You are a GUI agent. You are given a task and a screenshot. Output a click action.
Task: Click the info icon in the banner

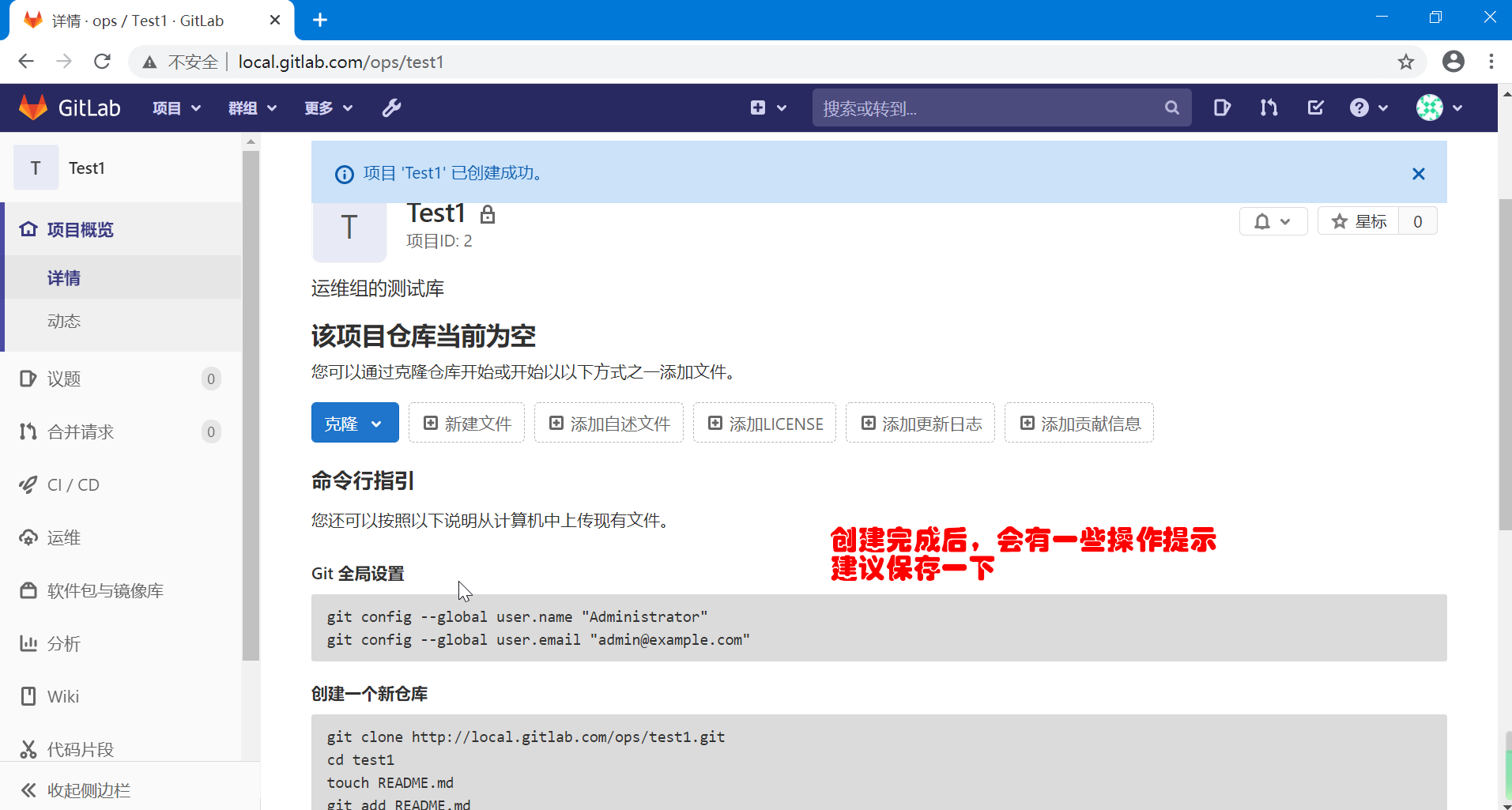(x=345, y=174)
